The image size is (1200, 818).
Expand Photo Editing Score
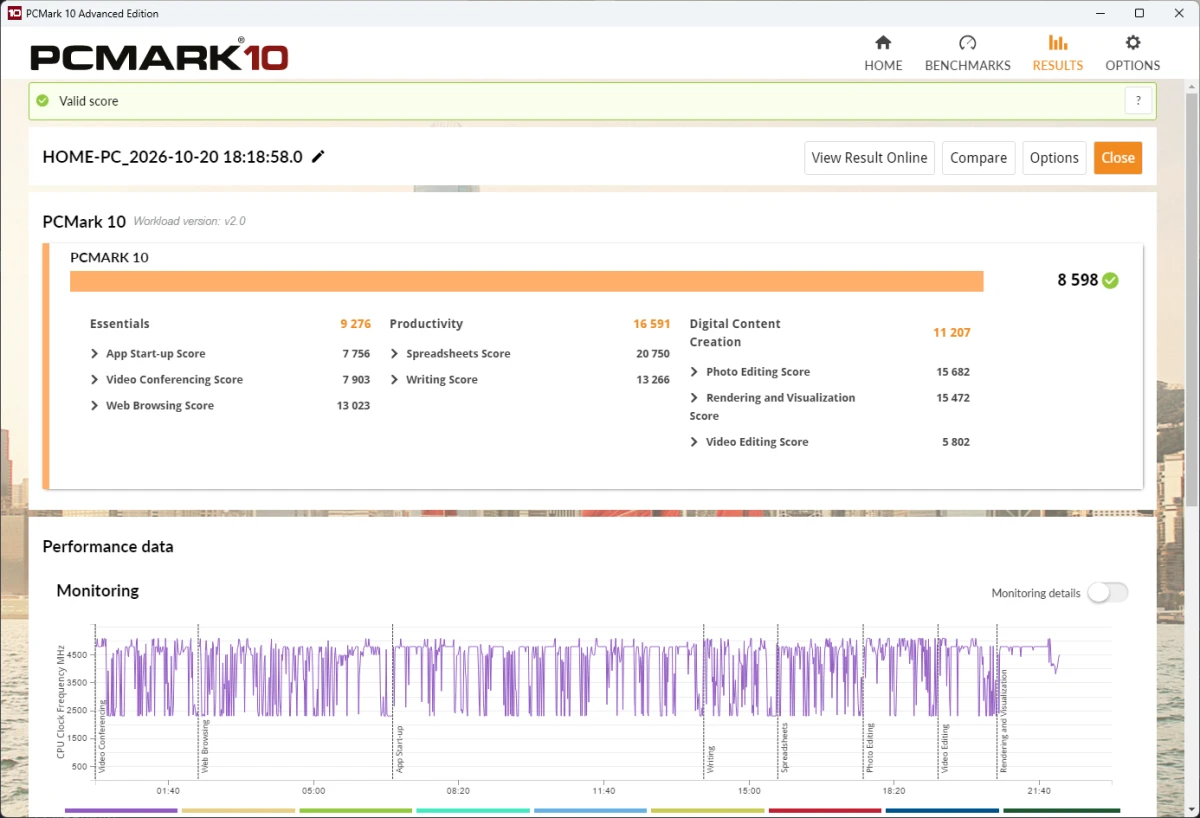(x=695, y=372)
